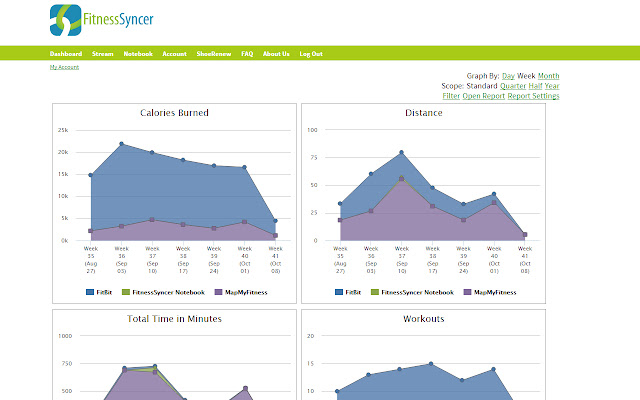The image size is (640, 400).
Task: Click the 25k axis label in Calories Burned
Action: pyautogui.click(x=63, y=130)
